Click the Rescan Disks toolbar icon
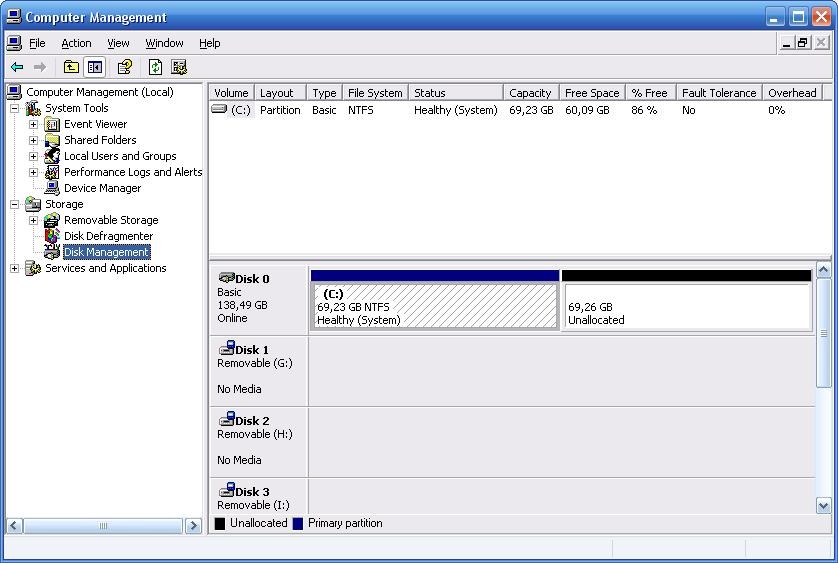The height and width of the screenshot is (563, 838). pos(179,67)
